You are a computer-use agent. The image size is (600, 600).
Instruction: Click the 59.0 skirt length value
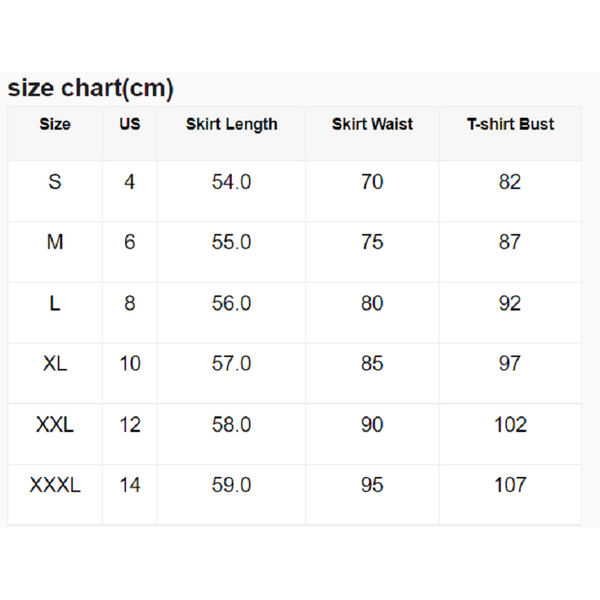[232, 485]
